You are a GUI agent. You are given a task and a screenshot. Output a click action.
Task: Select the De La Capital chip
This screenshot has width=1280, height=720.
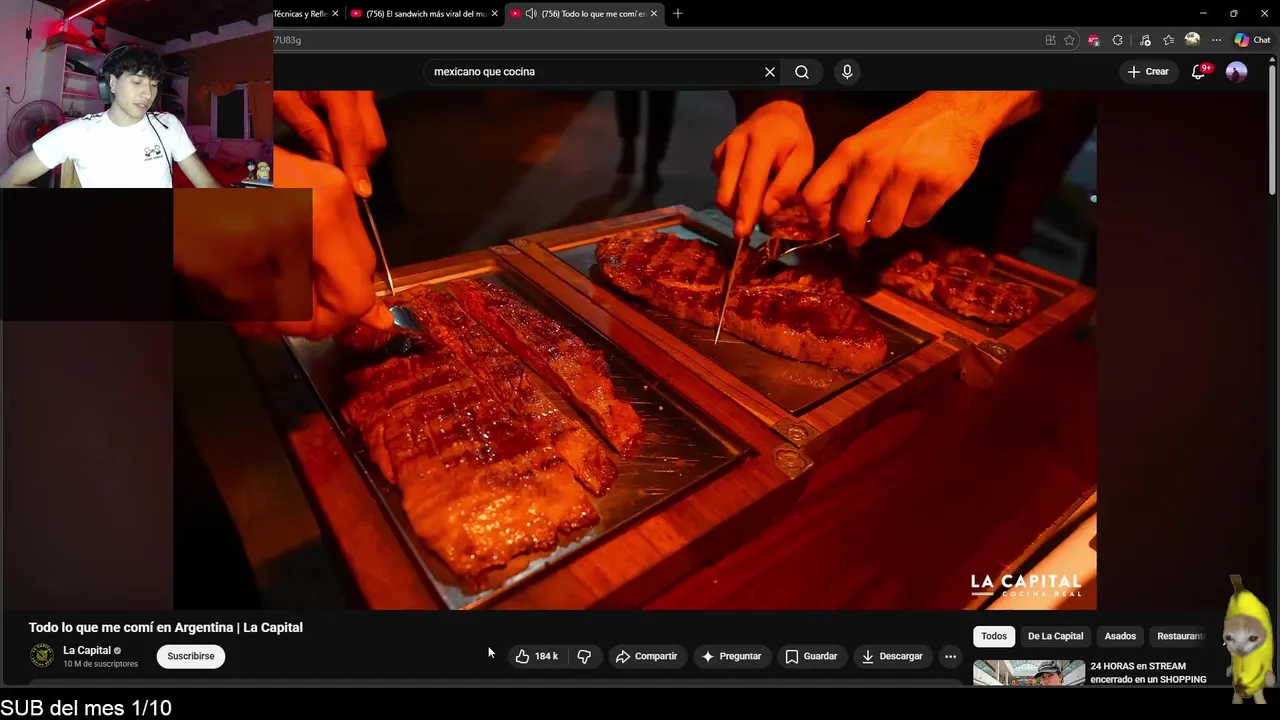click(x=1055, y=636)
